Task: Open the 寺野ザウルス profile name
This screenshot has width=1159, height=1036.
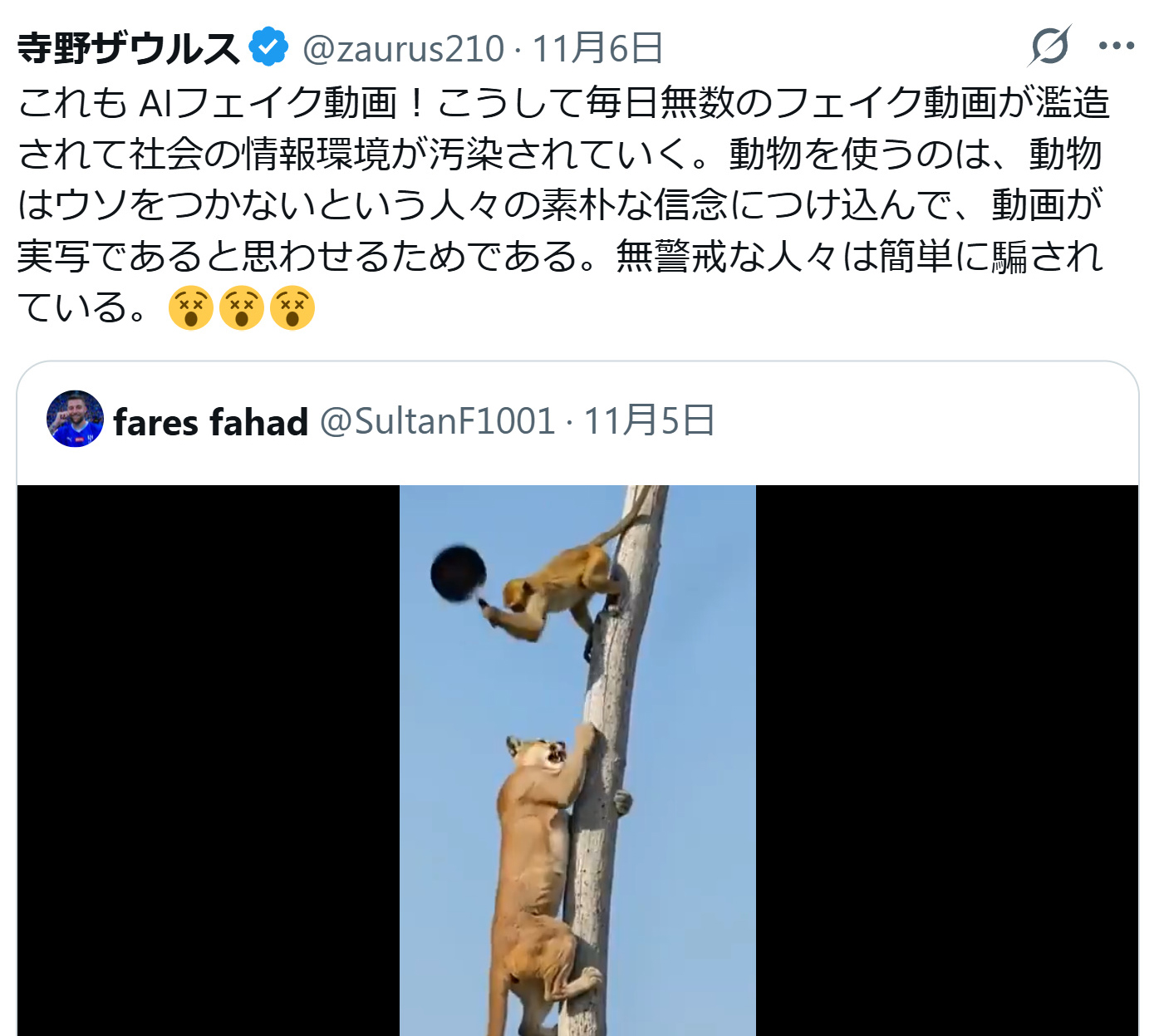Action: [x=129, y=48]
